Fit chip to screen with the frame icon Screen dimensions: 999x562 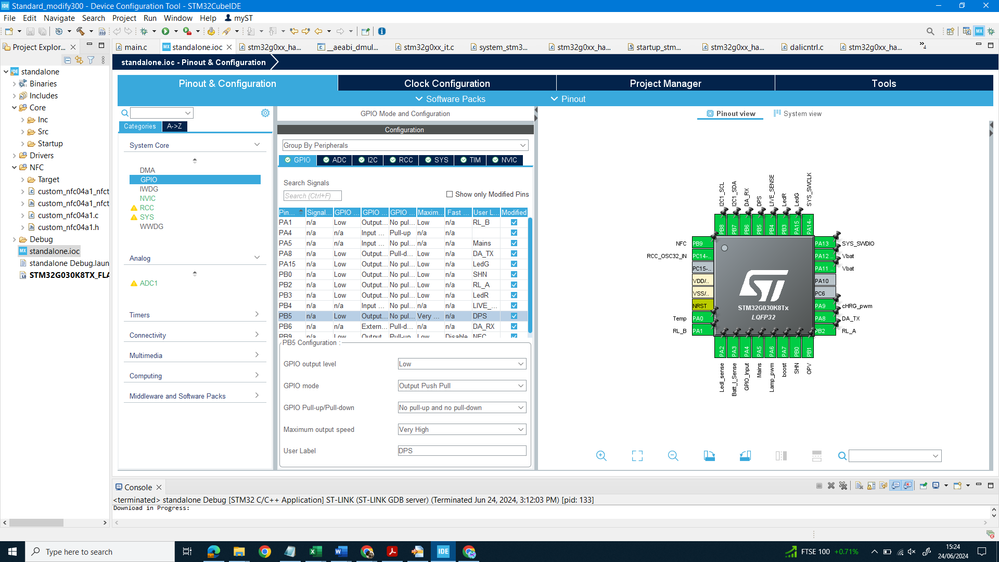click(637, 456)
